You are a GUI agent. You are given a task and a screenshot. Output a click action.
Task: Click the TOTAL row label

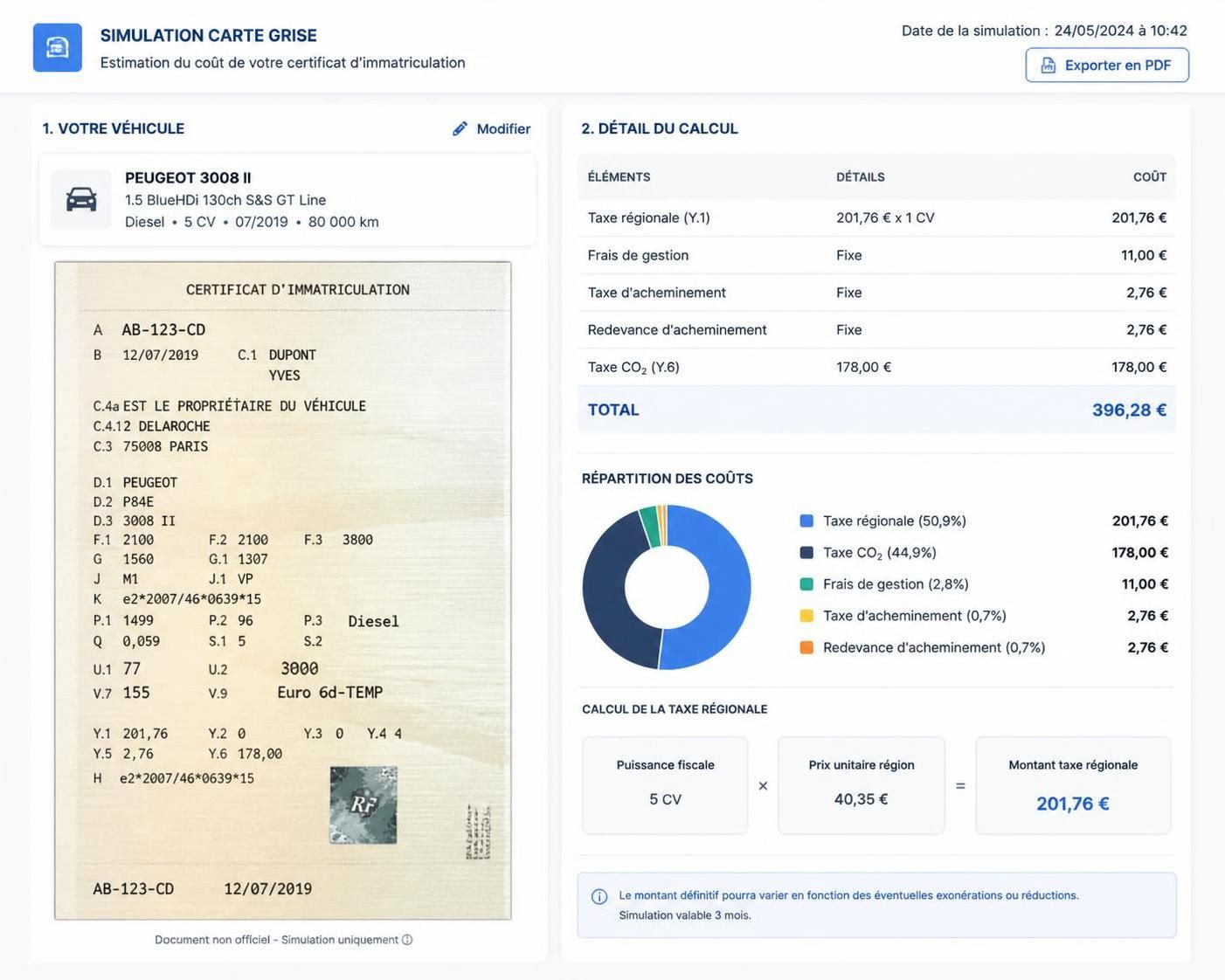(x=613, y=410)
